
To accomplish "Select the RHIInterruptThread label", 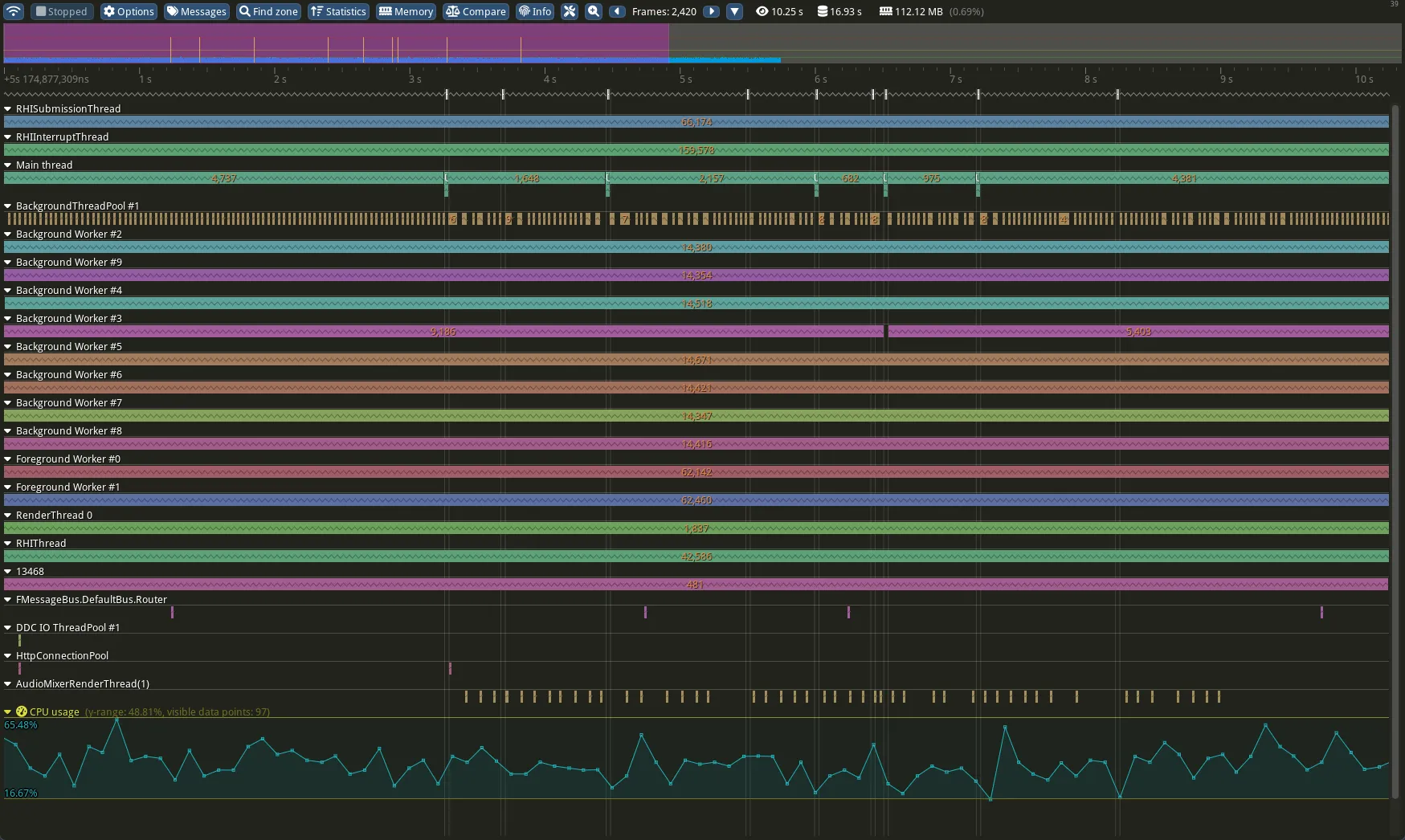I will [62, 137].
